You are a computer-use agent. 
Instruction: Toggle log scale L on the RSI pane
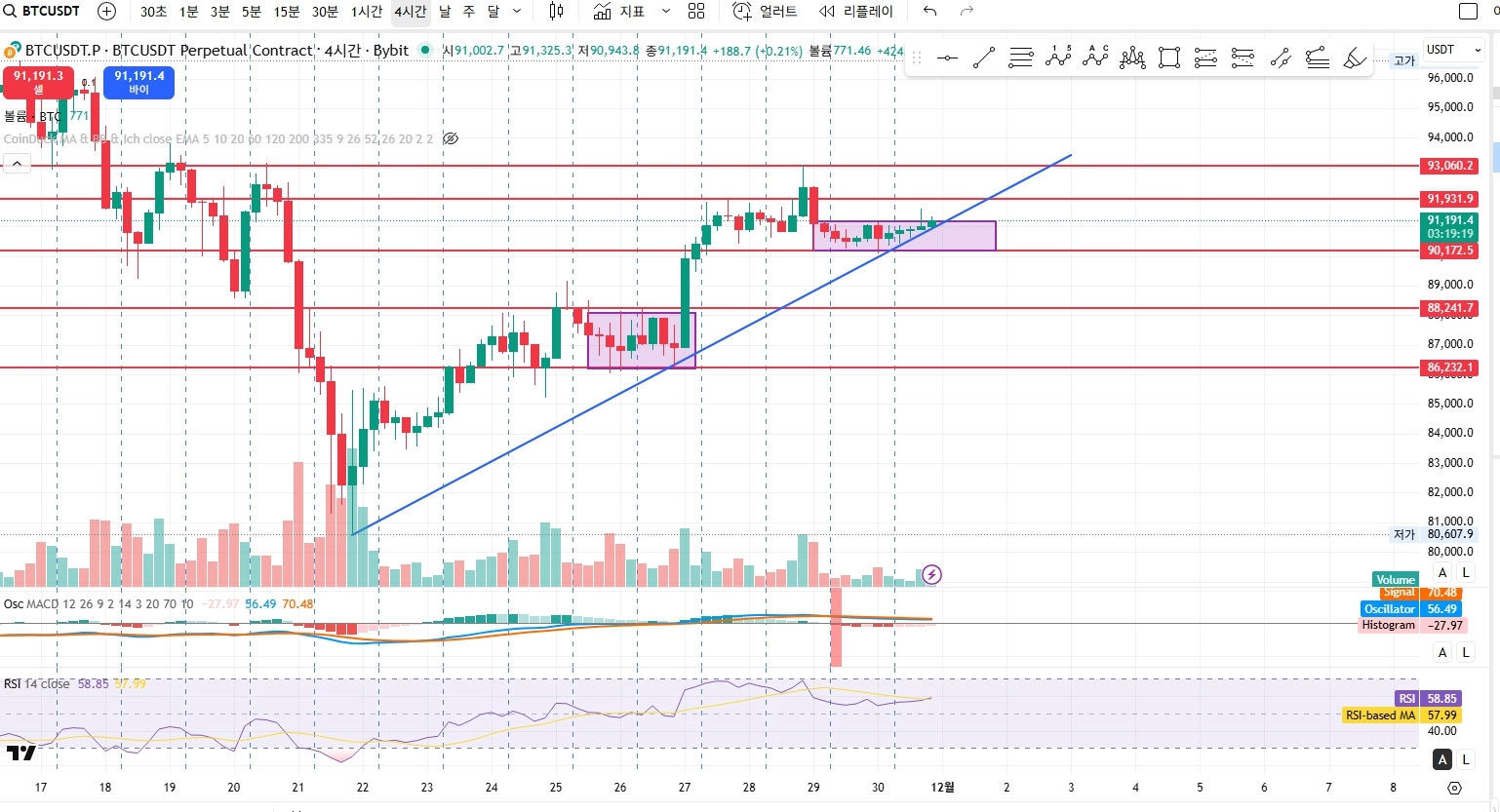click(1466, 759)
